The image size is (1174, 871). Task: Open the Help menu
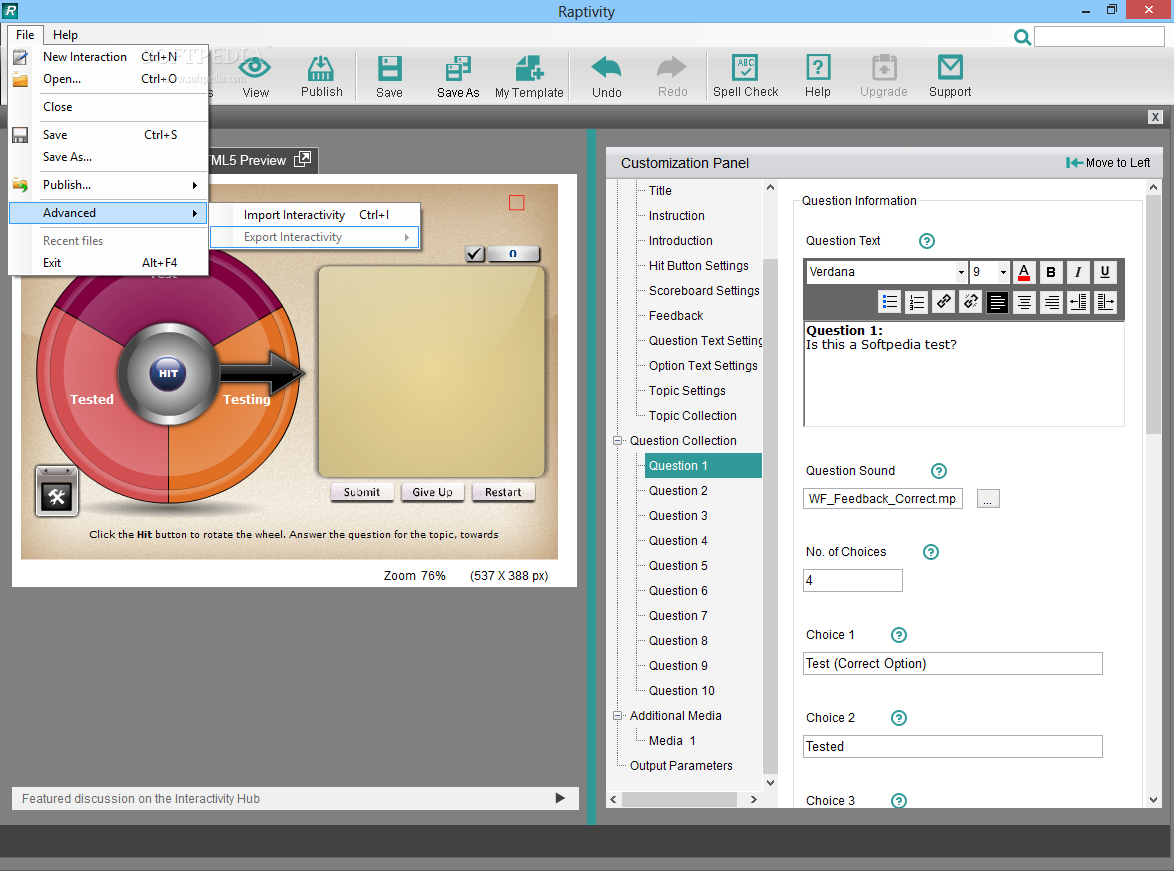[x=65, y=34]
